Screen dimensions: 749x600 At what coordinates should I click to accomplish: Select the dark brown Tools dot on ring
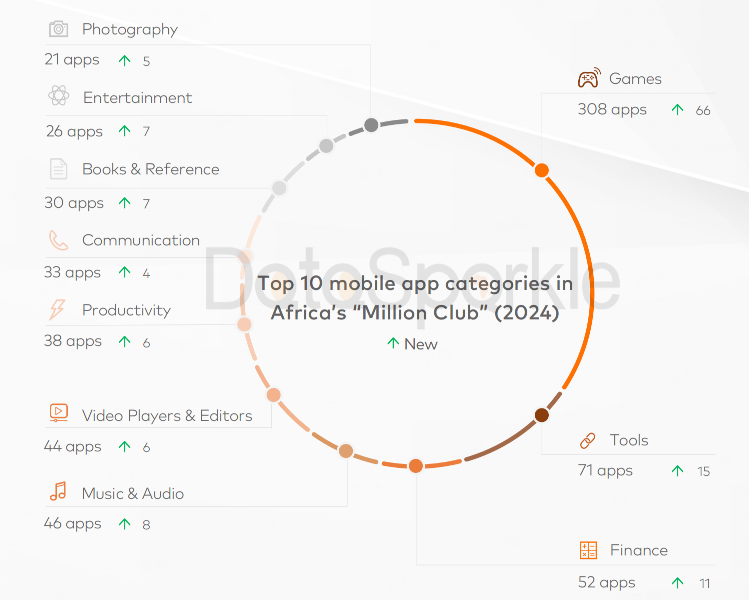coord(541,415)
